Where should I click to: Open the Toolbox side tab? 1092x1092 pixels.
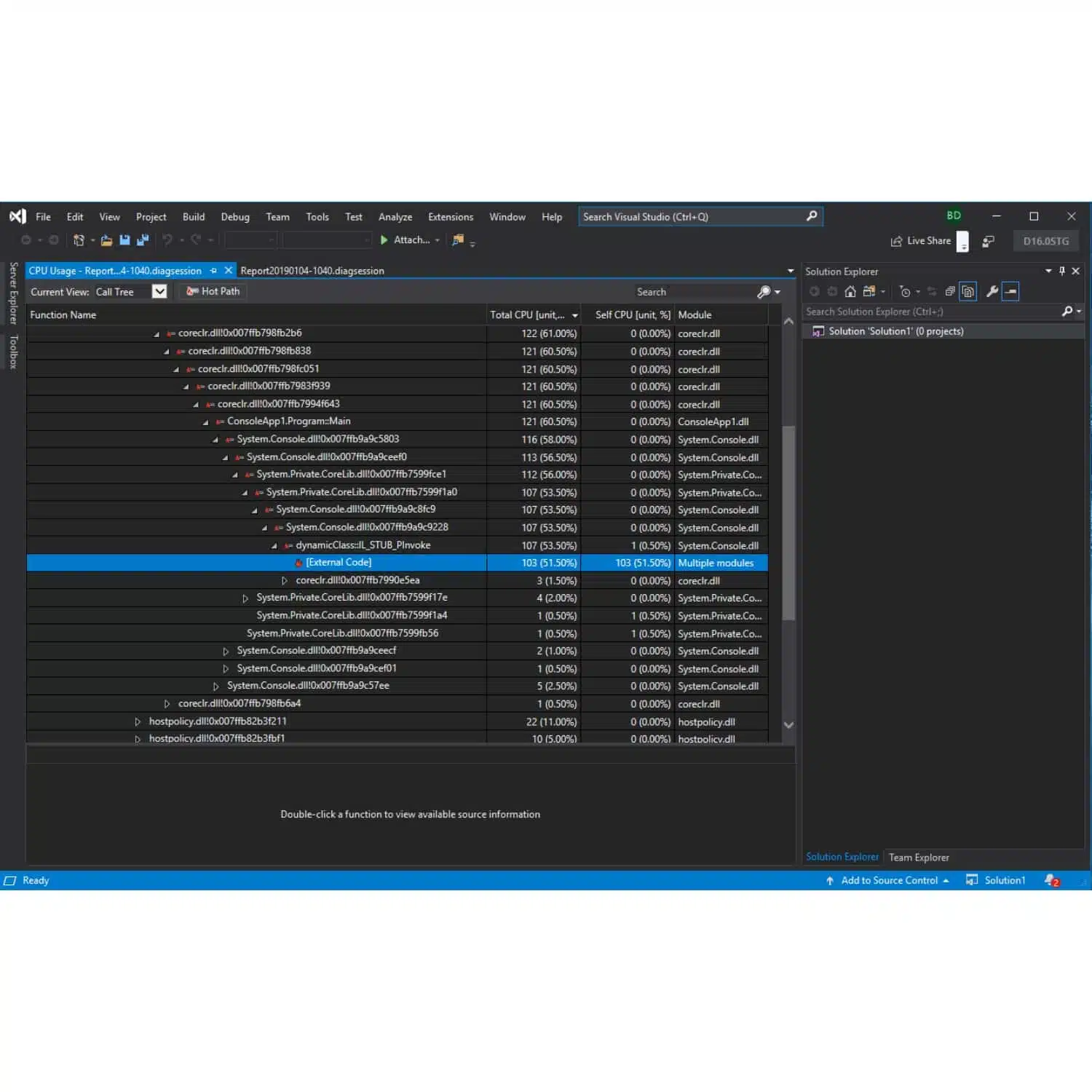click(13, 352)
